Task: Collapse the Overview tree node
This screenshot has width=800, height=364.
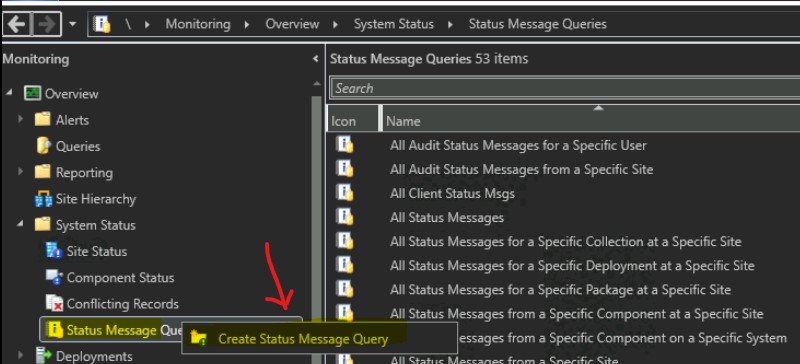Action: 10,94
